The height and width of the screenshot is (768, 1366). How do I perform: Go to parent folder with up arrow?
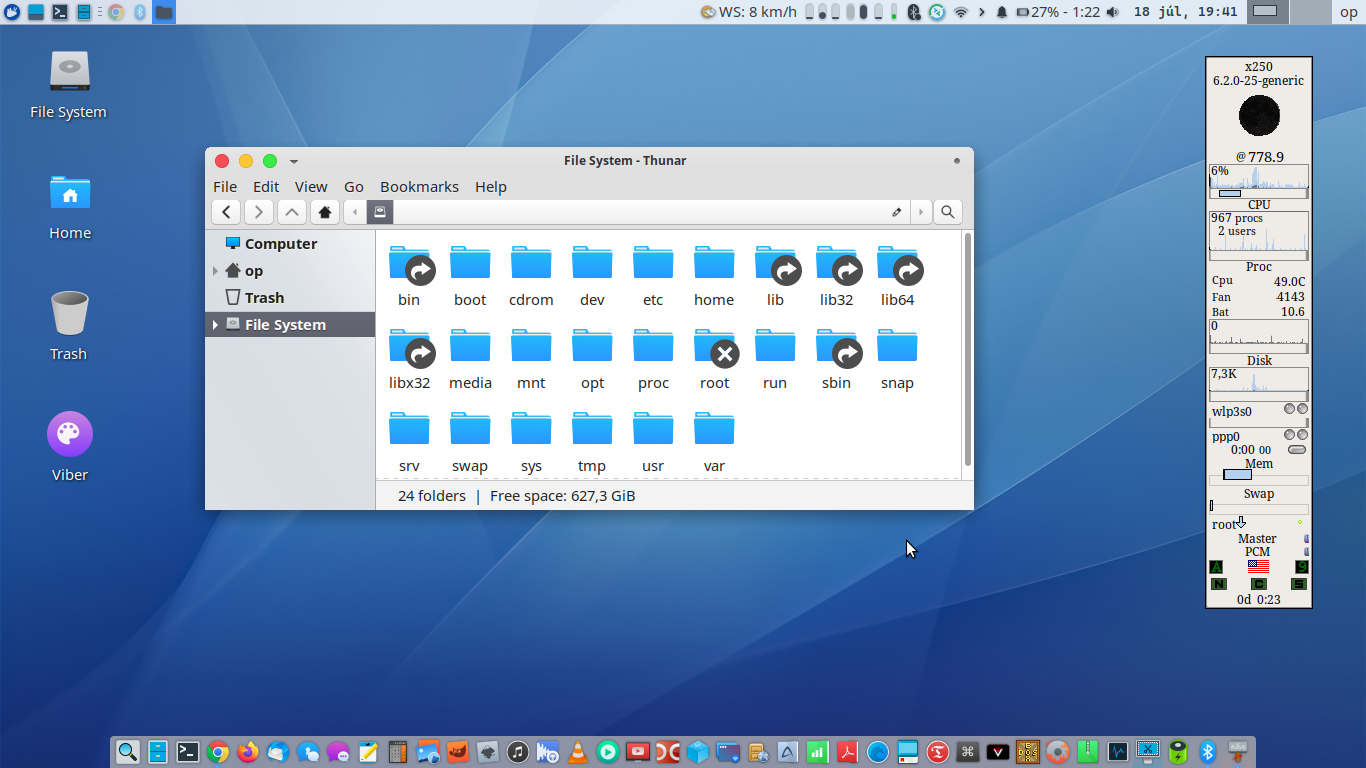tap(291, 212)
